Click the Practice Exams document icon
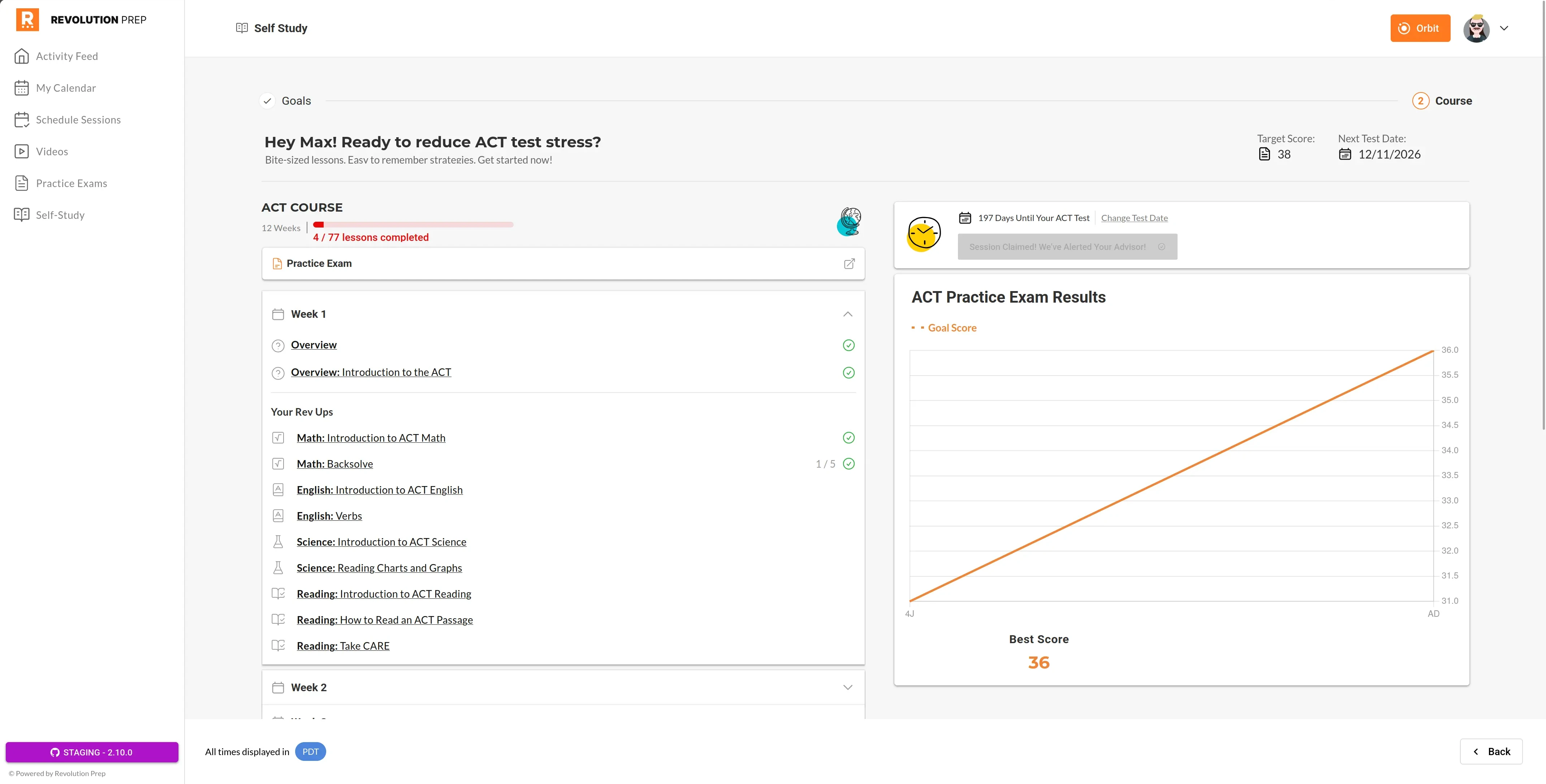The image size is (1546, 784). (x=22, y=183)
